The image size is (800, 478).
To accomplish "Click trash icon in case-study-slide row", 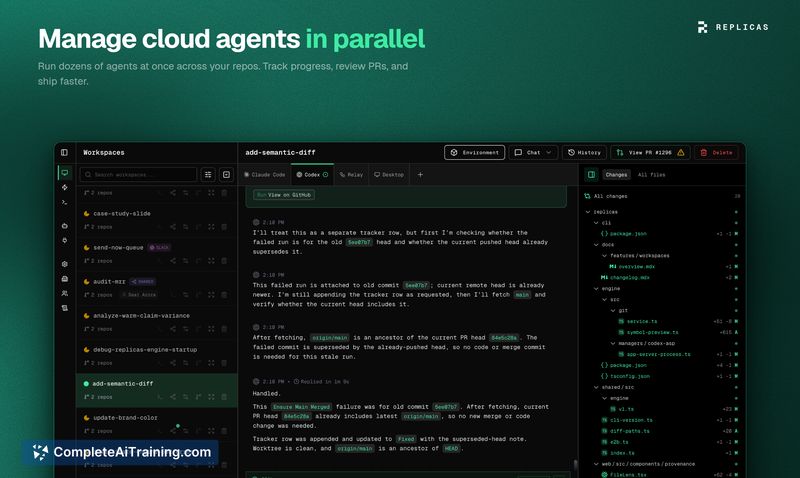I will [x=224, y=227].
